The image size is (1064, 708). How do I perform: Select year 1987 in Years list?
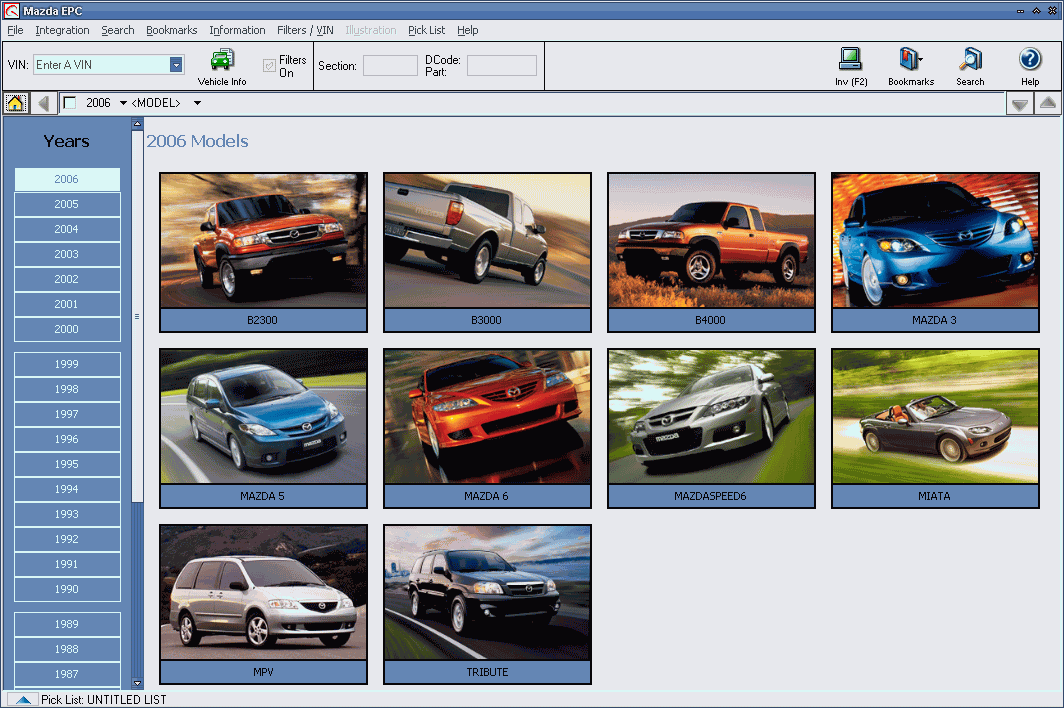[66, 674]
